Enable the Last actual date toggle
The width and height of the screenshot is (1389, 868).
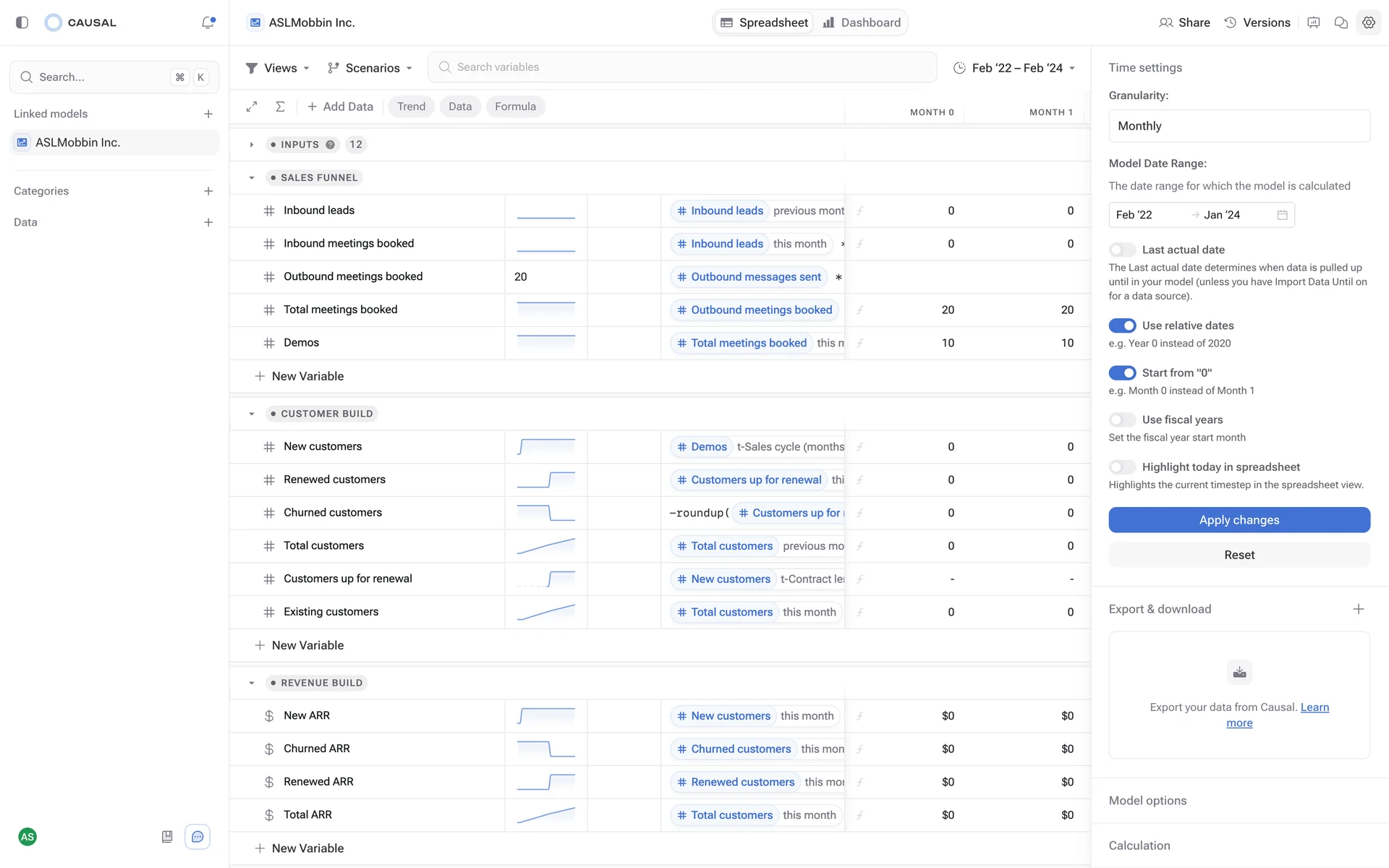1122,250
